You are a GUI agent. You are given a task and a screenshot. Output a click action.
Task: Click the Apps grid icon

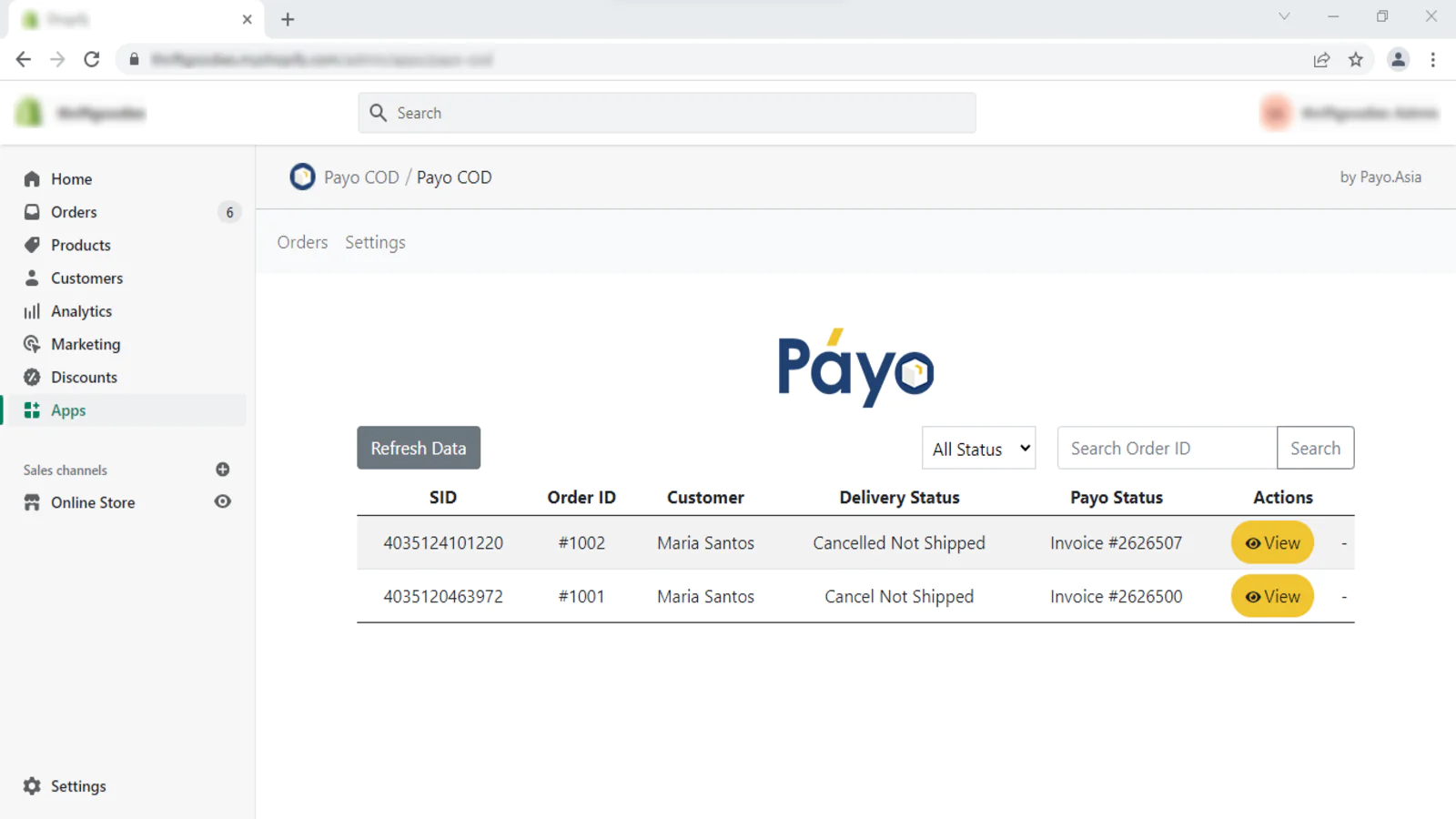point(32,410)
